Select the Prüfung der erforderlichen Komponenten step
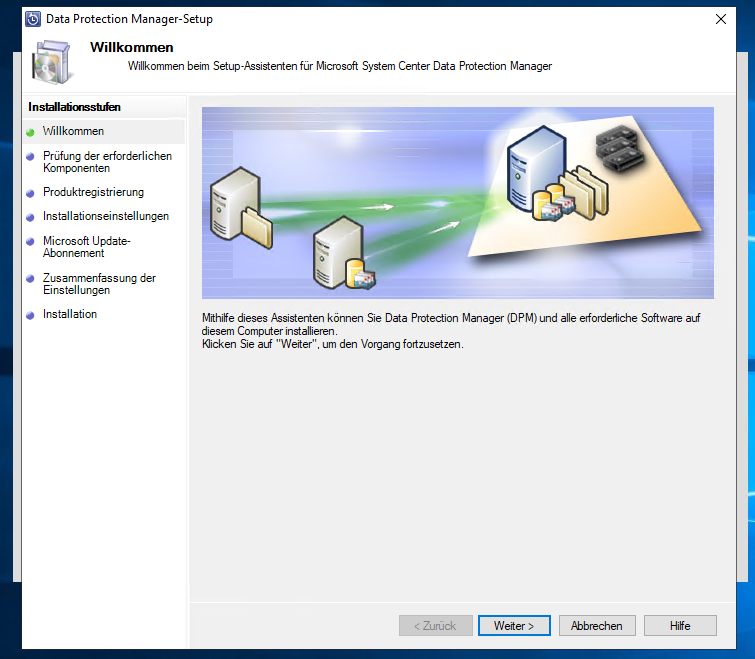Screen dimensions: 755x659 point(107,162)
